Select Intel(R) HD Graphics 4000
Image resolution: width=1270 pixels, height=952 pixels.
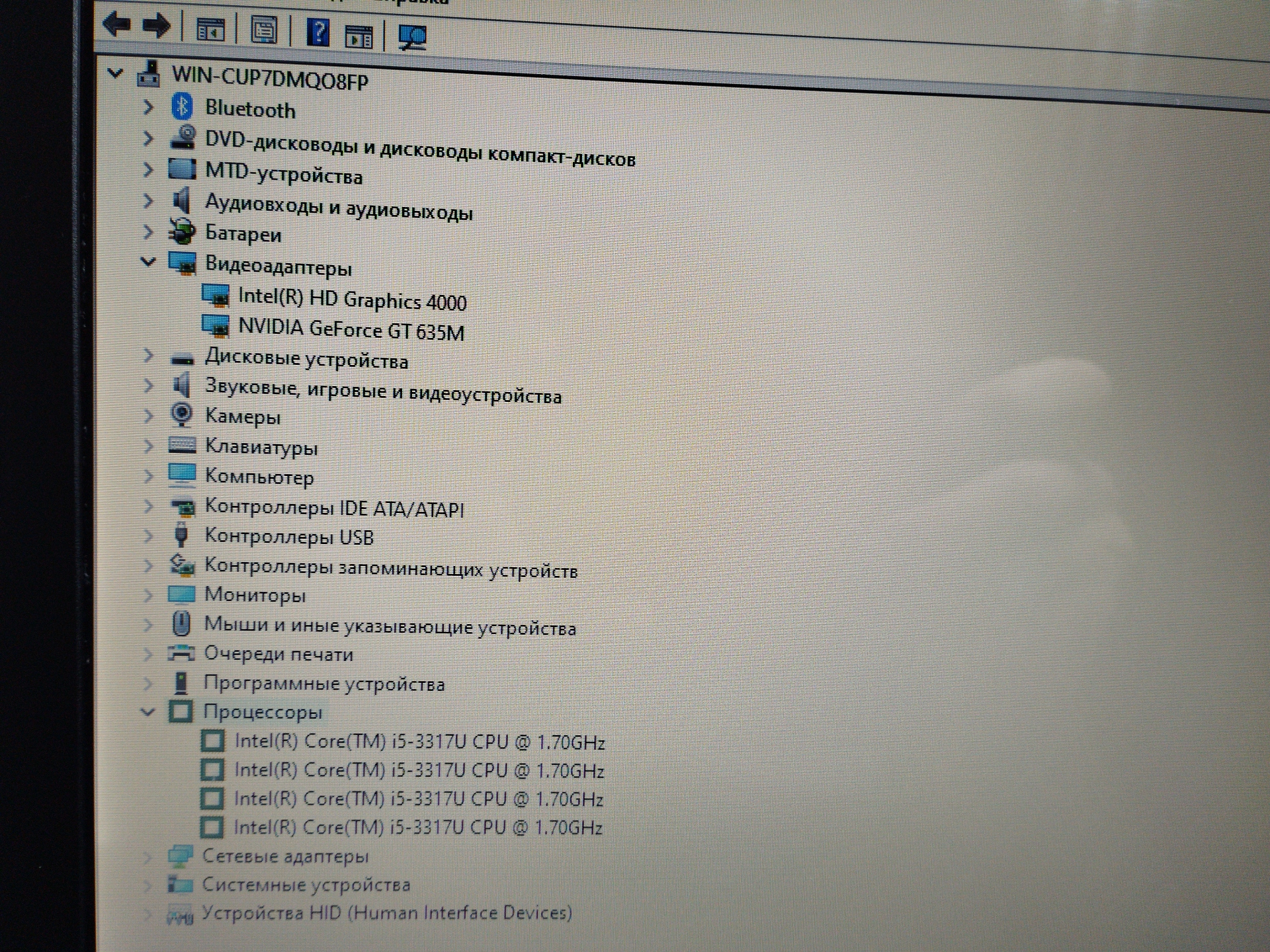(x=353, y=299)
